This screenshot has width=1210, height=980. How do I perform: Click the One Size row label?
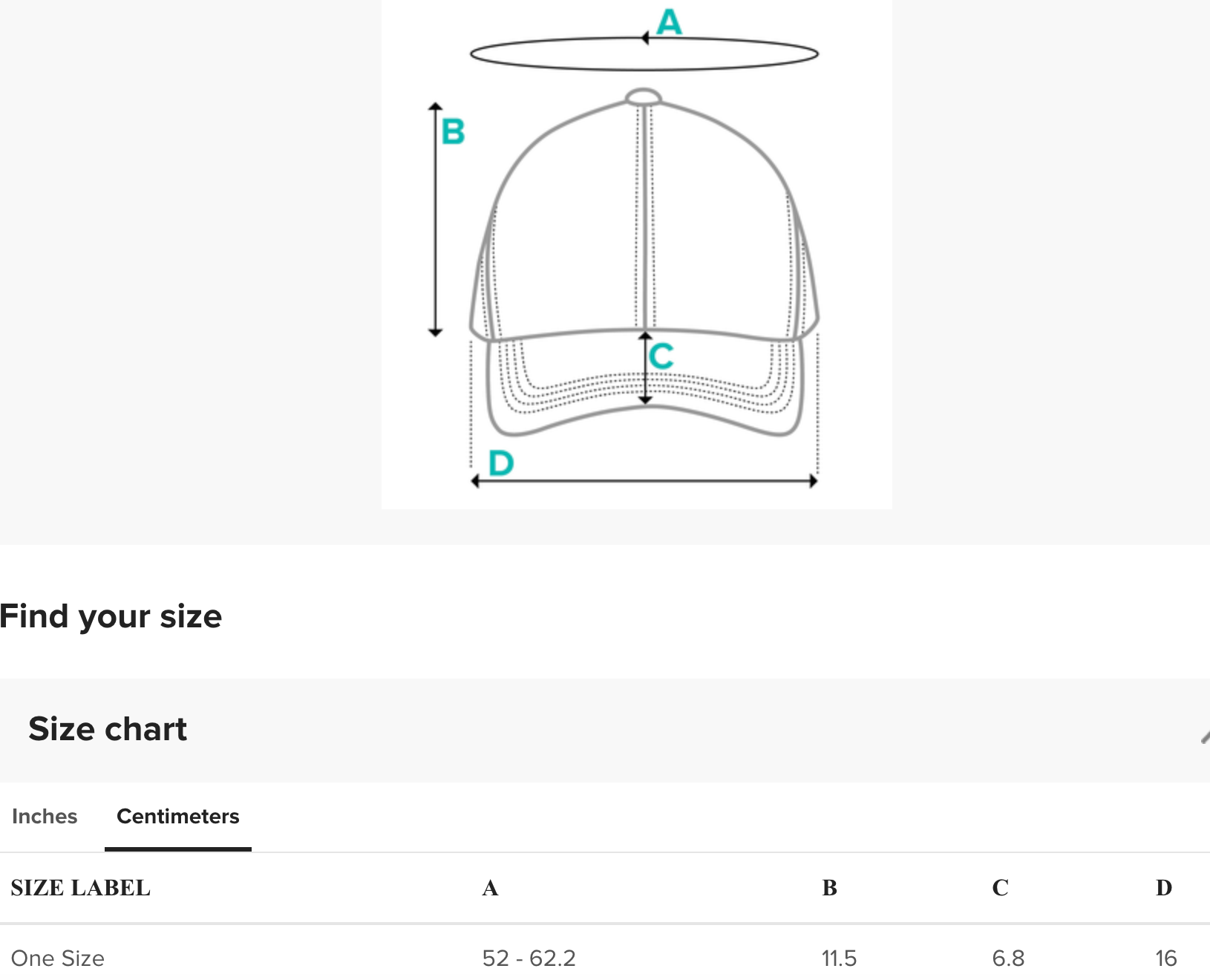58,958
